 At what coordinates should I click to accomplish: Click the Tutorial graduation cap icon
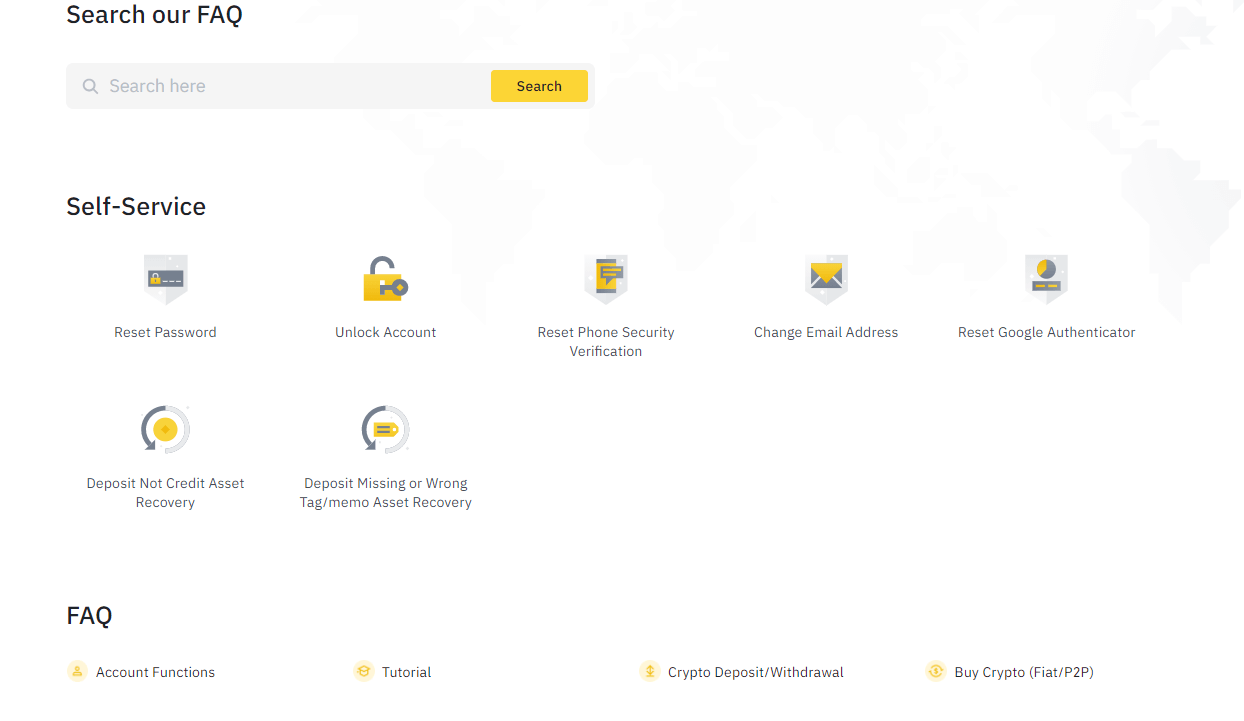pyautogui.click(x=364, y=672)
